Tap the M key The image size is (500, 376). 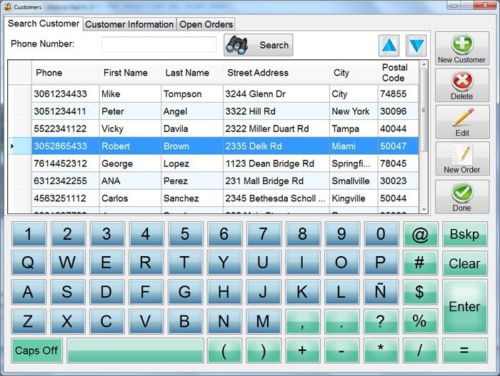(x=263, y=321)
